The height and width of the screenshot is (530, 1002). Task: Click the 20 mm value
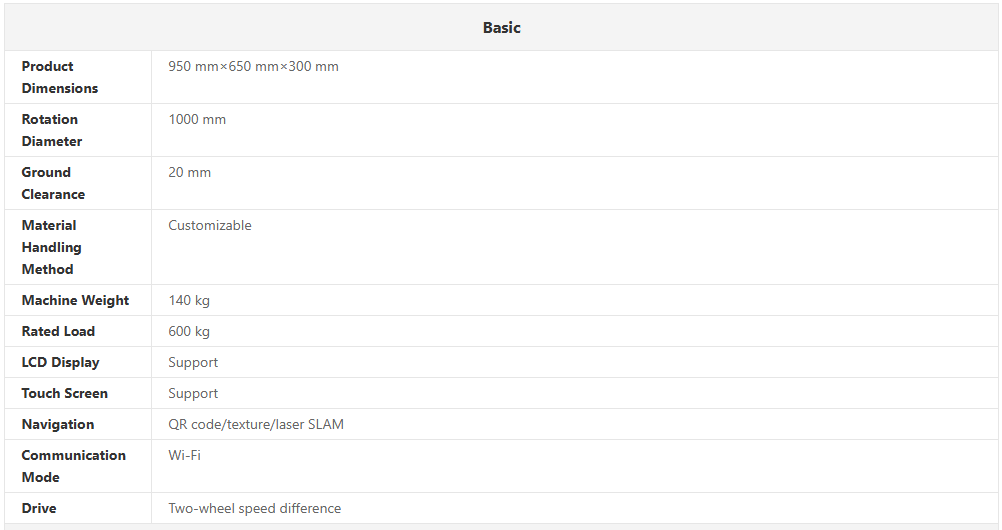pos(190,173)
